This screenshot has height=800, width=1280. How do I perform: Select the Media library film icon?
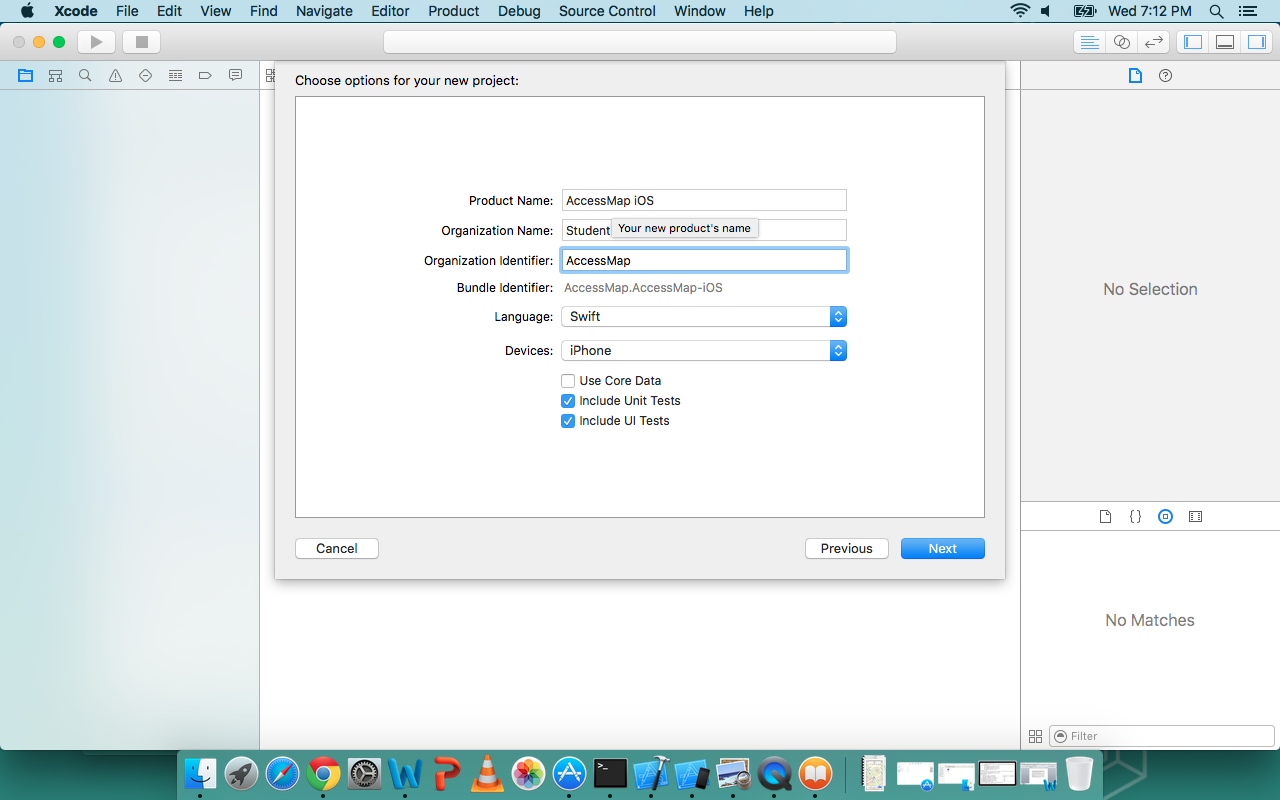(x=1195, y=516)
